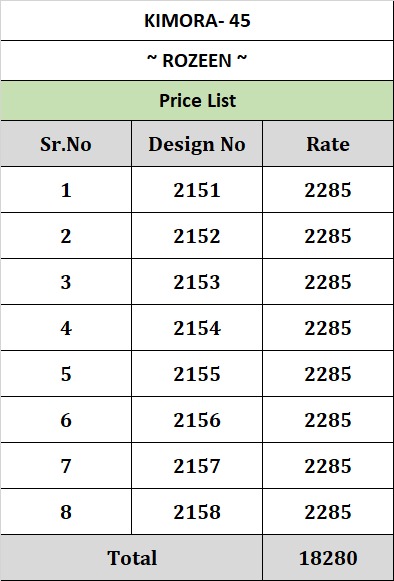Select the Total label cell

(x=131, y=558)
